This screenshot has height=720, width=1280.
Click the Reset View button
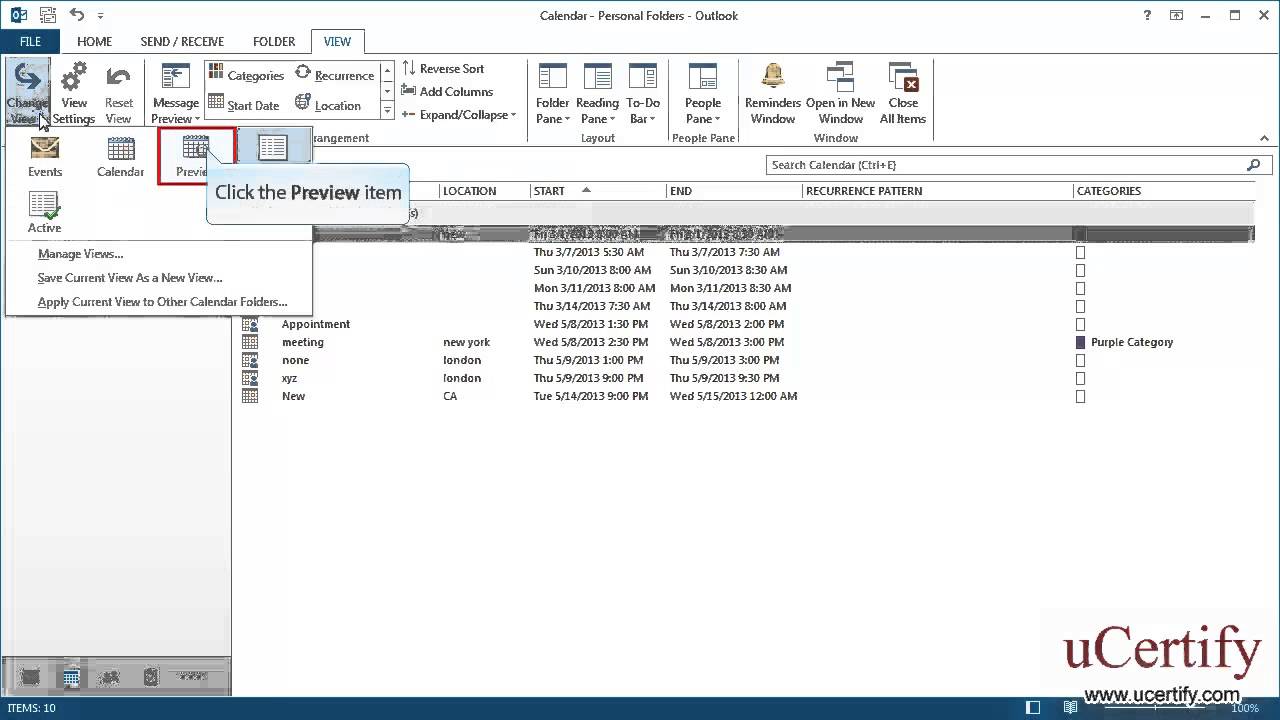(x=119, y=93)
